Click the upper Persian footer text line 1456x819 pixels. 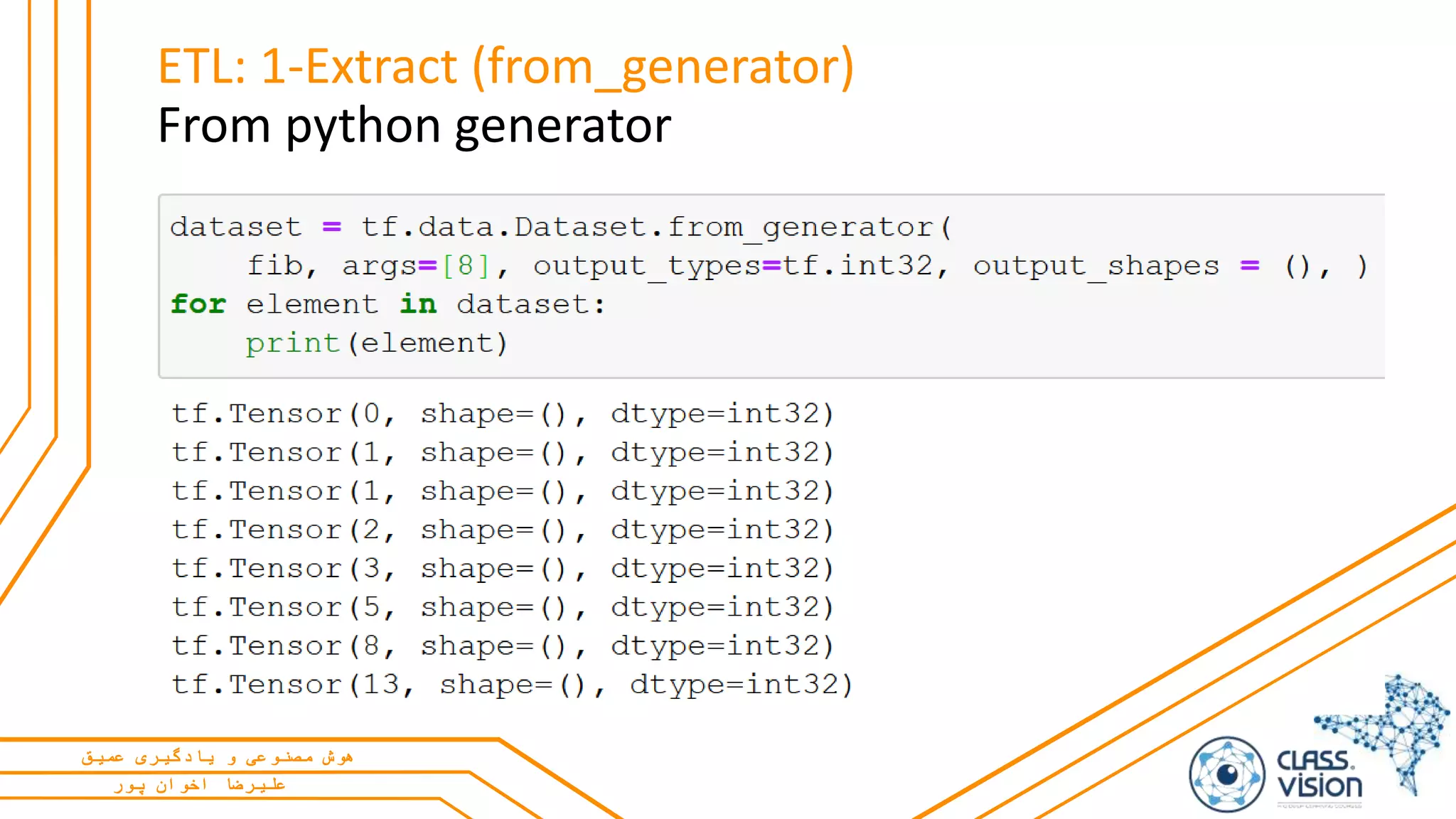tap(217, 757)
